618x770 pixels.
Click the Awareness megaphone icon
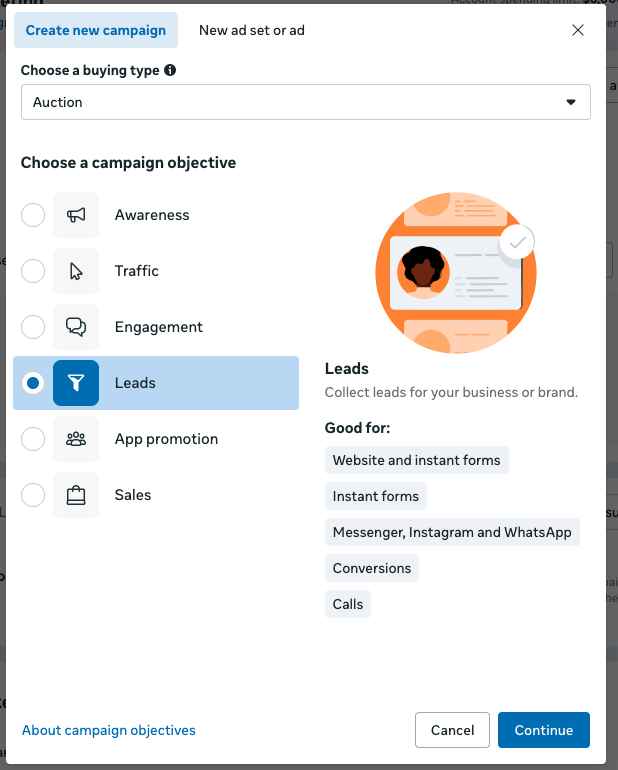point(76,215)
